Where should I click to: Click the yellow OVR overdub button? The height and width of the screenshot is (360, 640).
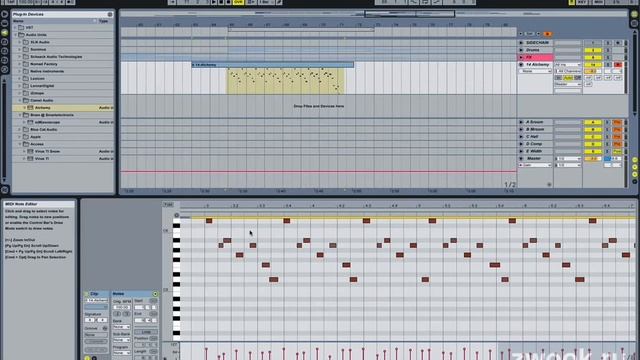238,2
